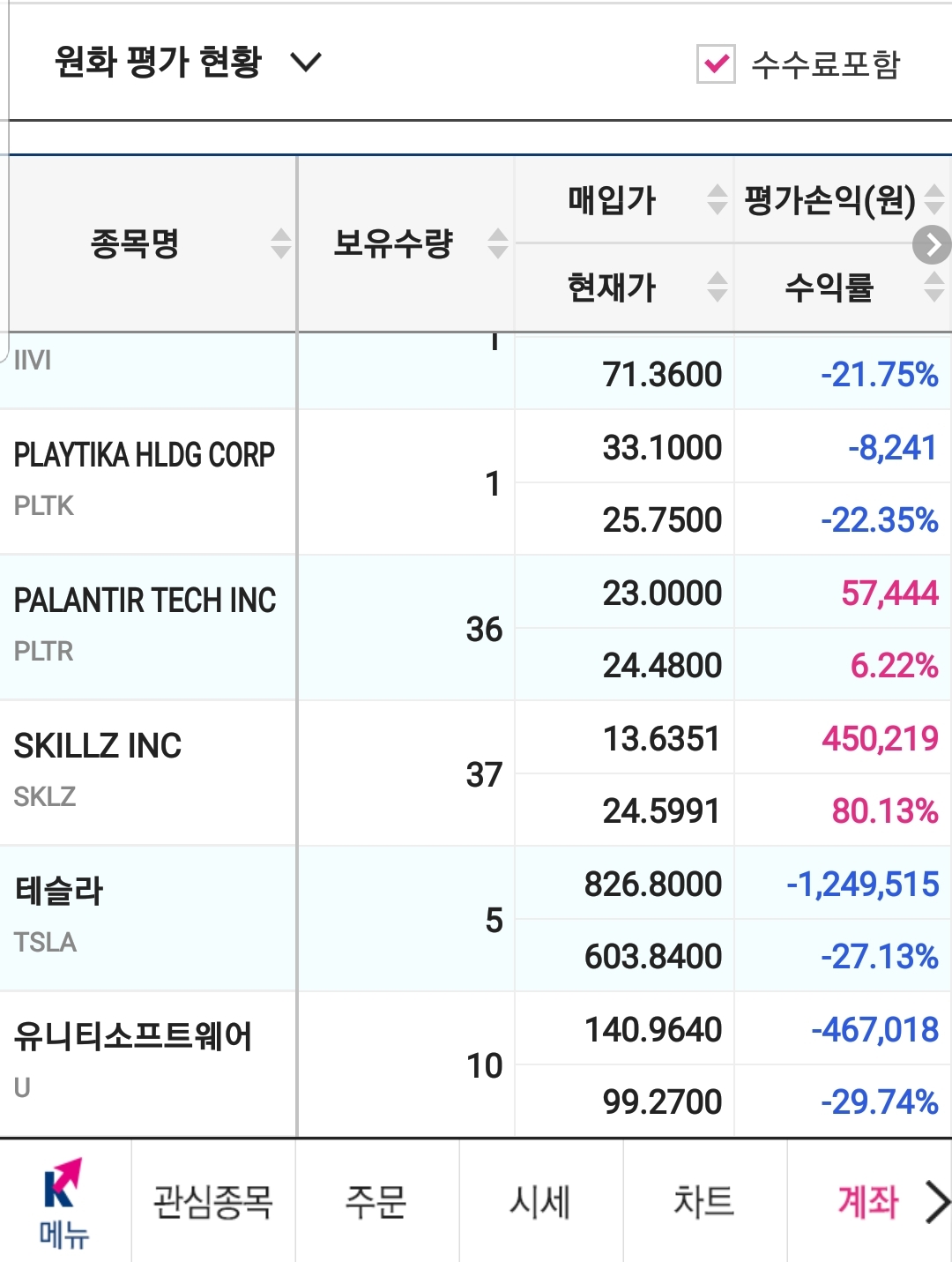Switch to 관심종목 tab

(213, 1201)
